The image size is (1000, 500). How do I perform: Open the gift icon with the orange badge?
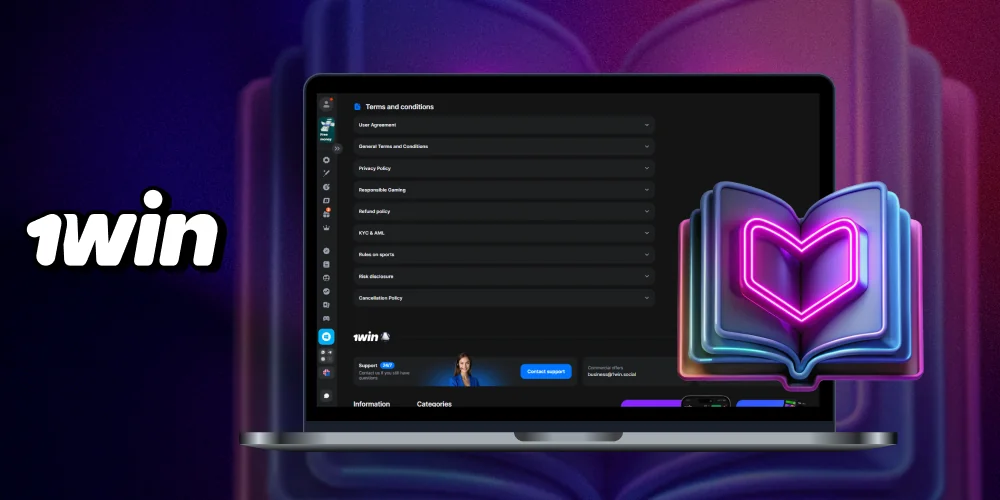pyautogui.click(x=327, y=214)
